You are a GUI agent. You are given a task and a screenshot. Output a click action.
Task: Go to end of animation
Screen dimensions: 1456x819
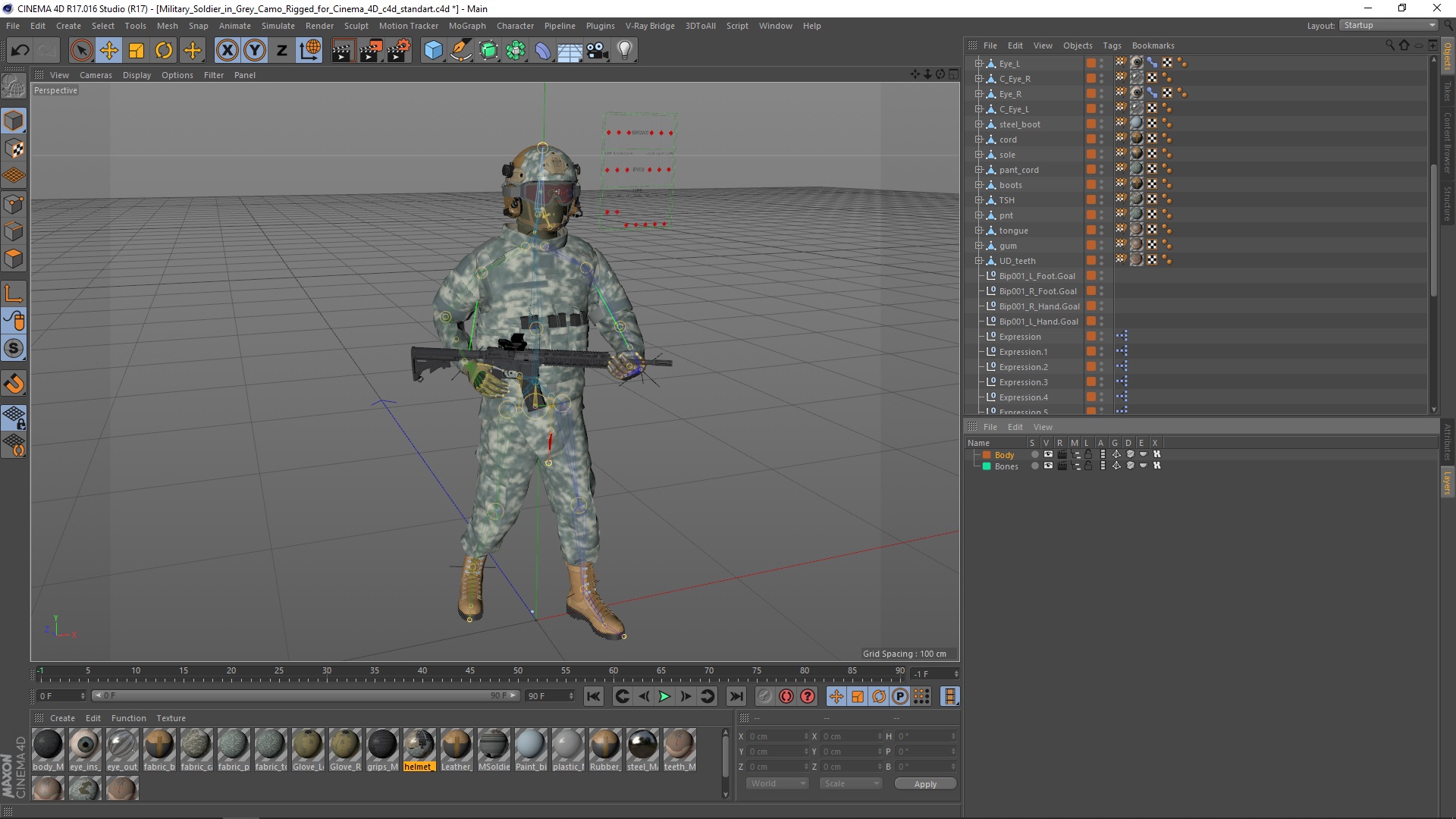pos(736,696)
